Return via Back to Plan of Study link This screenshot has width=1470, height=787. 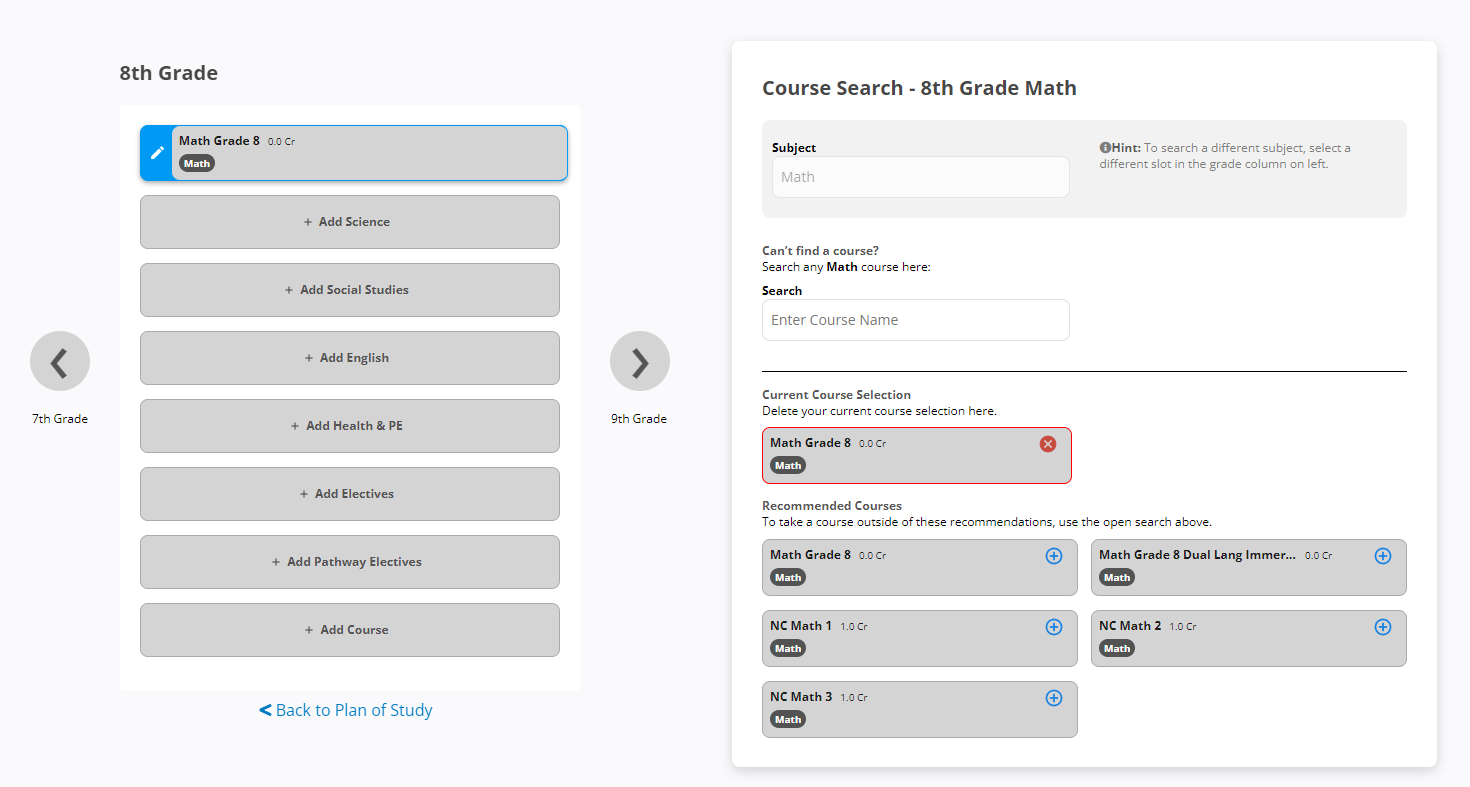(346, 710)
